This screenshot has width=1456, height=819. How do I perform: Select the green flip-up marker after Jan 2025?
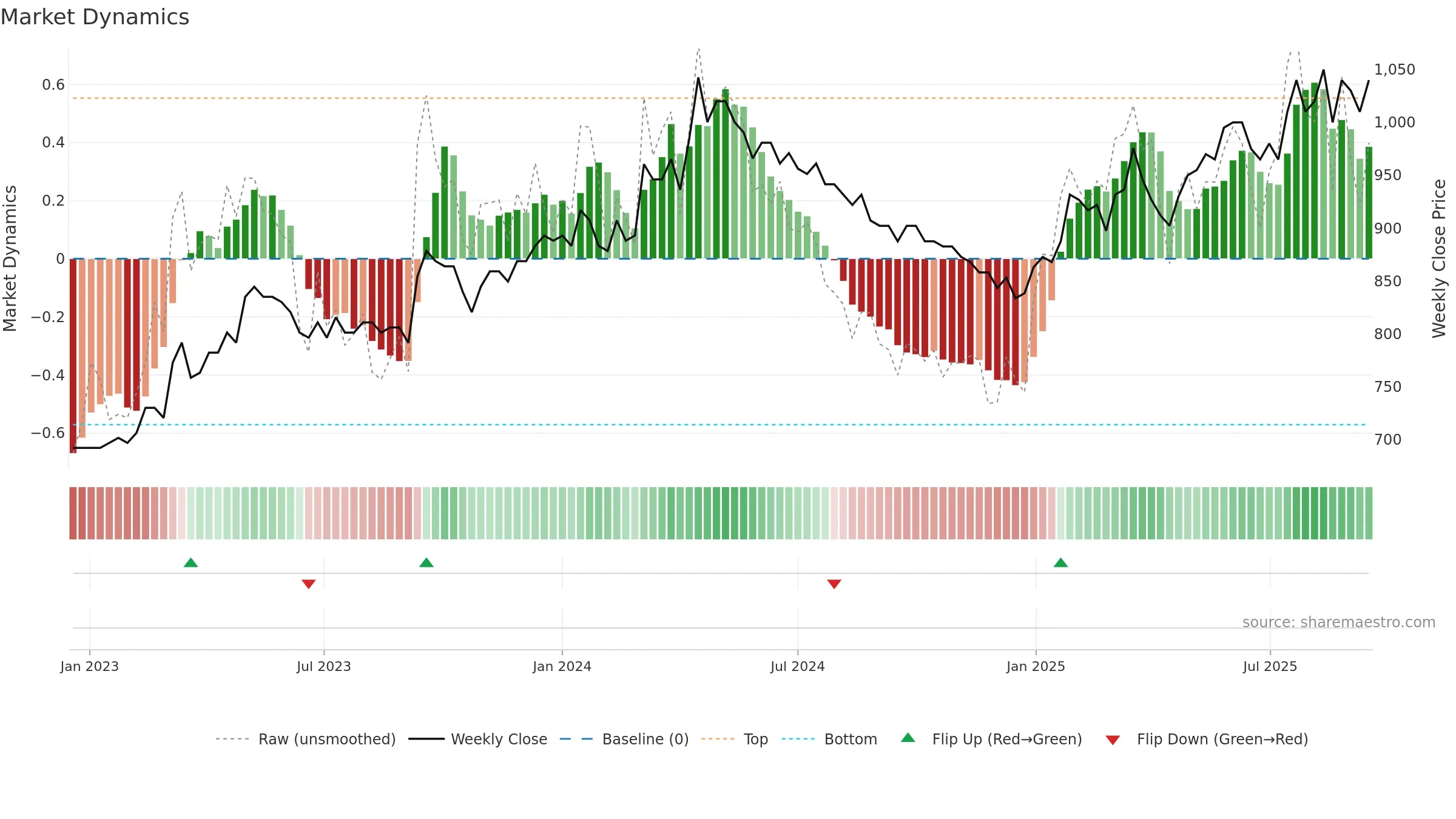[x=1060, y=562]
